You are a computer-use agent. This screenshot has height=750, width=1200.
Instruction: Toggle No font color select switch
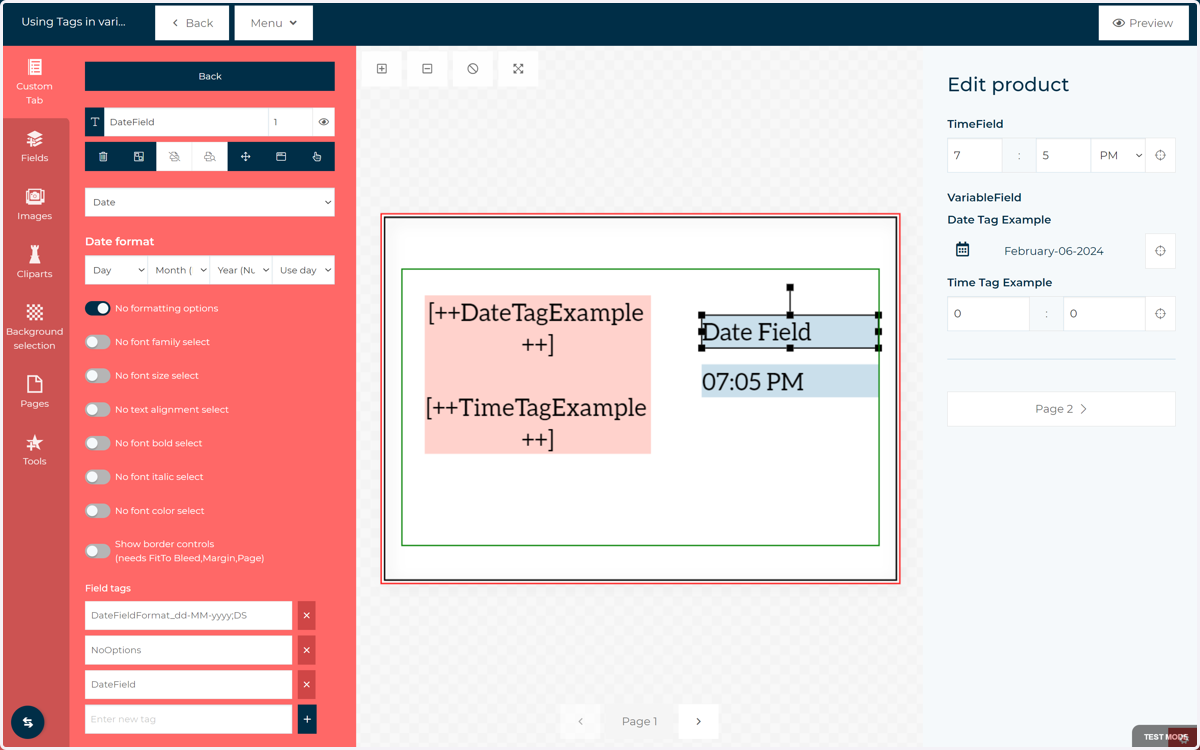pyautogui.click(x=97, y=511)
